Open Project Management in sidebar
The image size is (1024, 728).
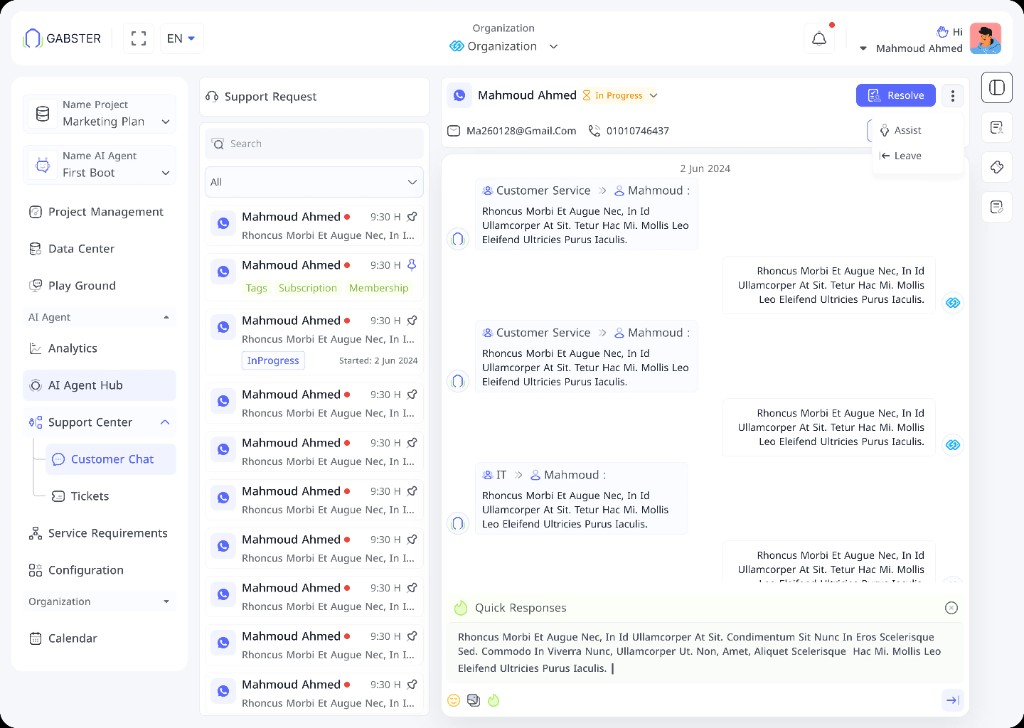tap(99, 212)
